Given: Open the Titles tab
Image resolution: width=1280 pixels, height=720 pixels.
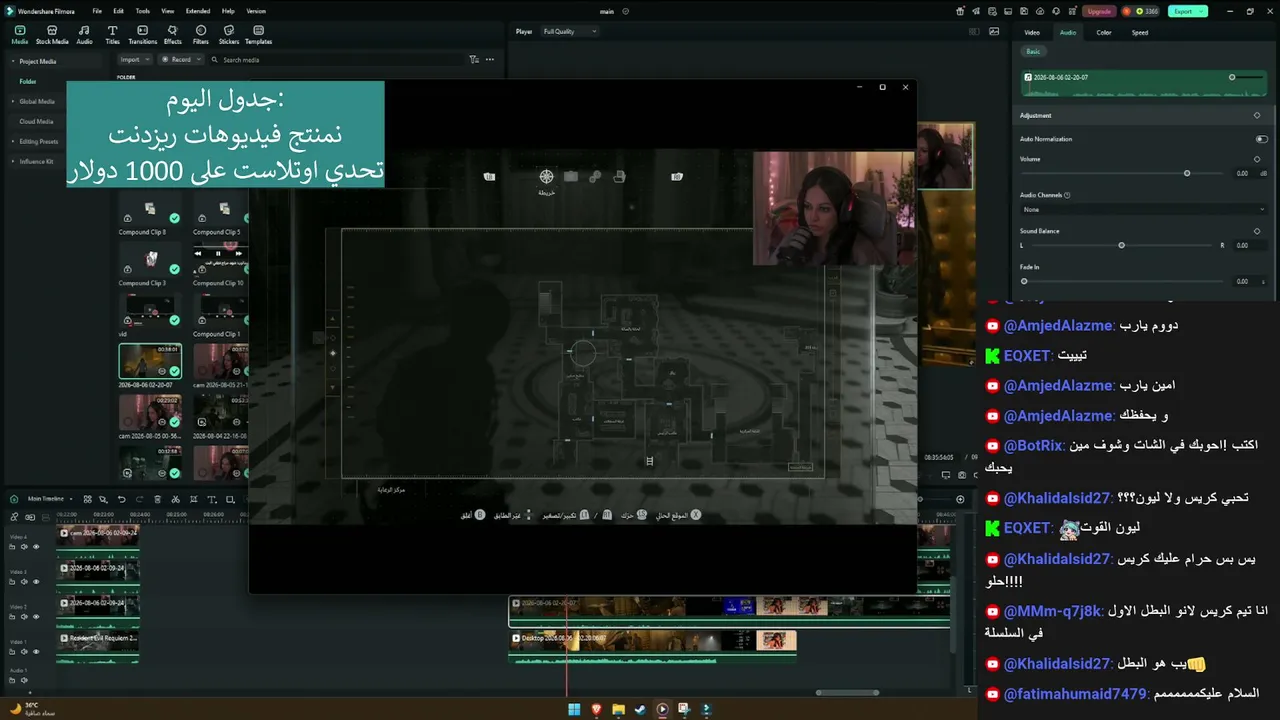Looking at the screenshot, I should (x=112, y=35).
